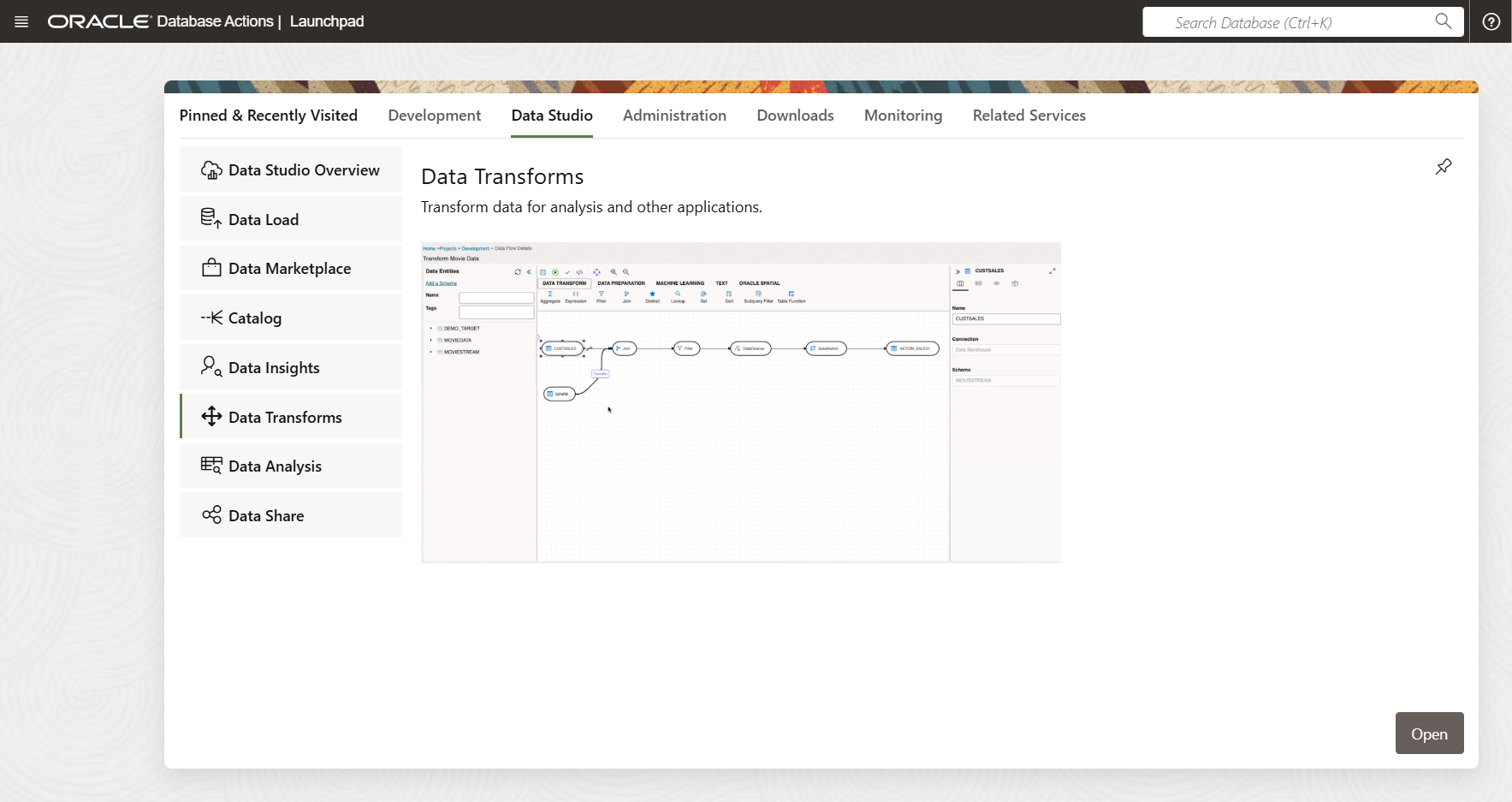Screen dimensions: 1512x802
Task: Click the Open button
Action: pos(1429,734)
